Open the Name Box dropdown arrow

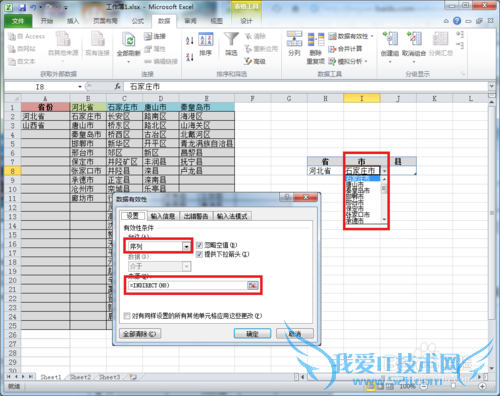[80, 87]
